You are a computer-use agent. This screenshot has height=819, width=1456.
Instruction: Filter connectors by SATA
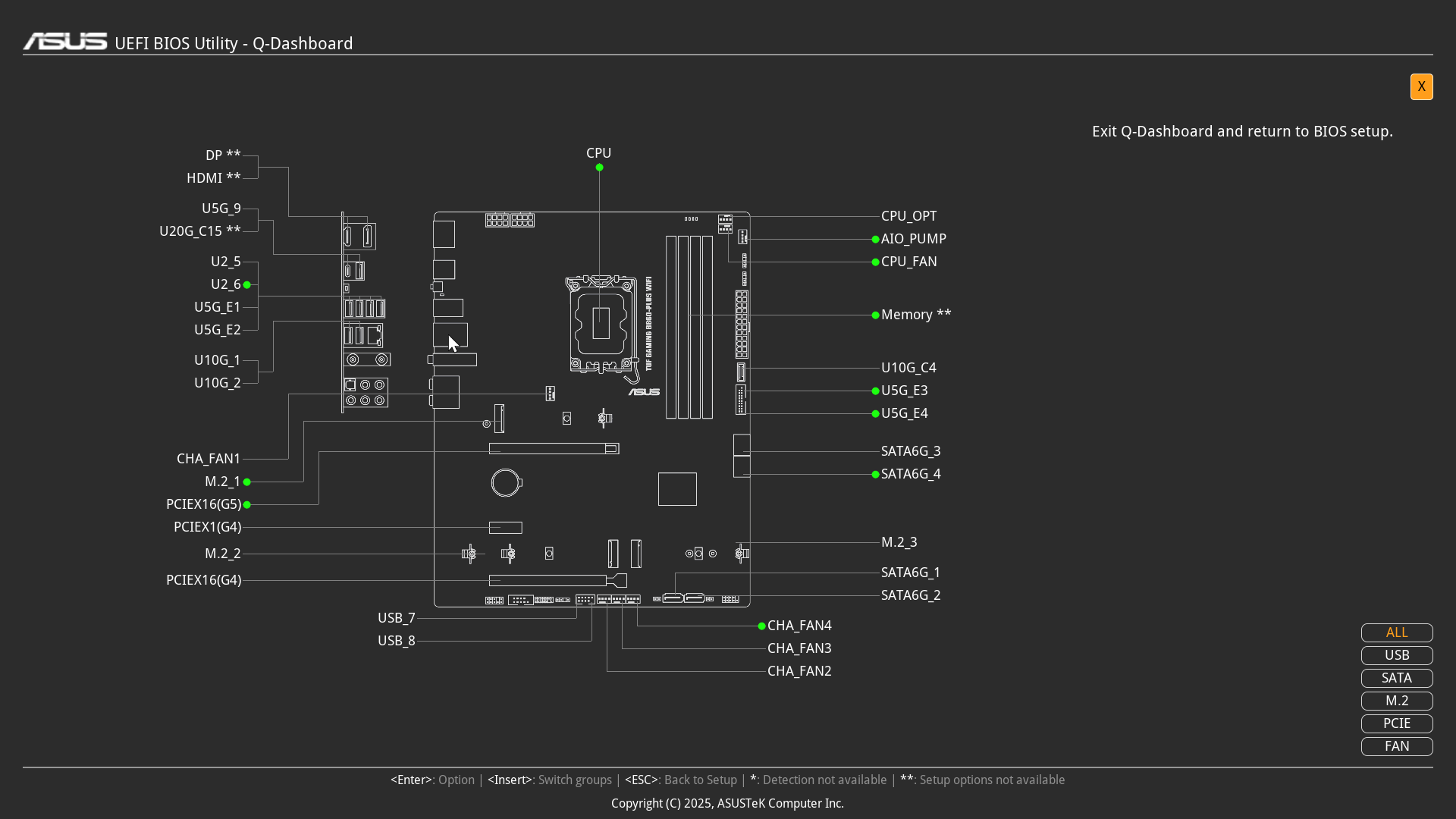1396,678
